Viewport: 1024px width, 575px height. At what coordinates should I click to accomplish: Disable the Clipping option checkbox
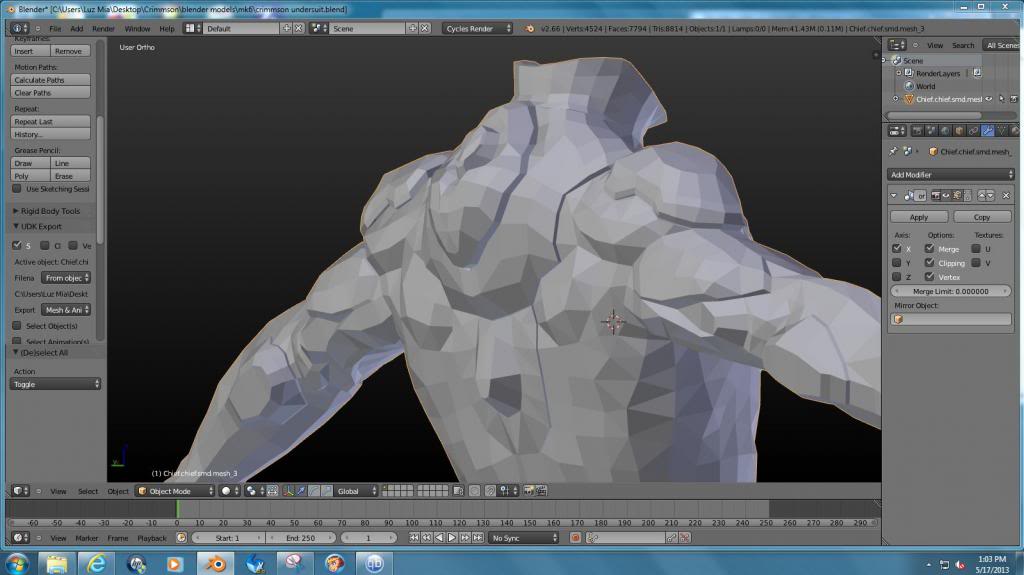pos(930,263)
